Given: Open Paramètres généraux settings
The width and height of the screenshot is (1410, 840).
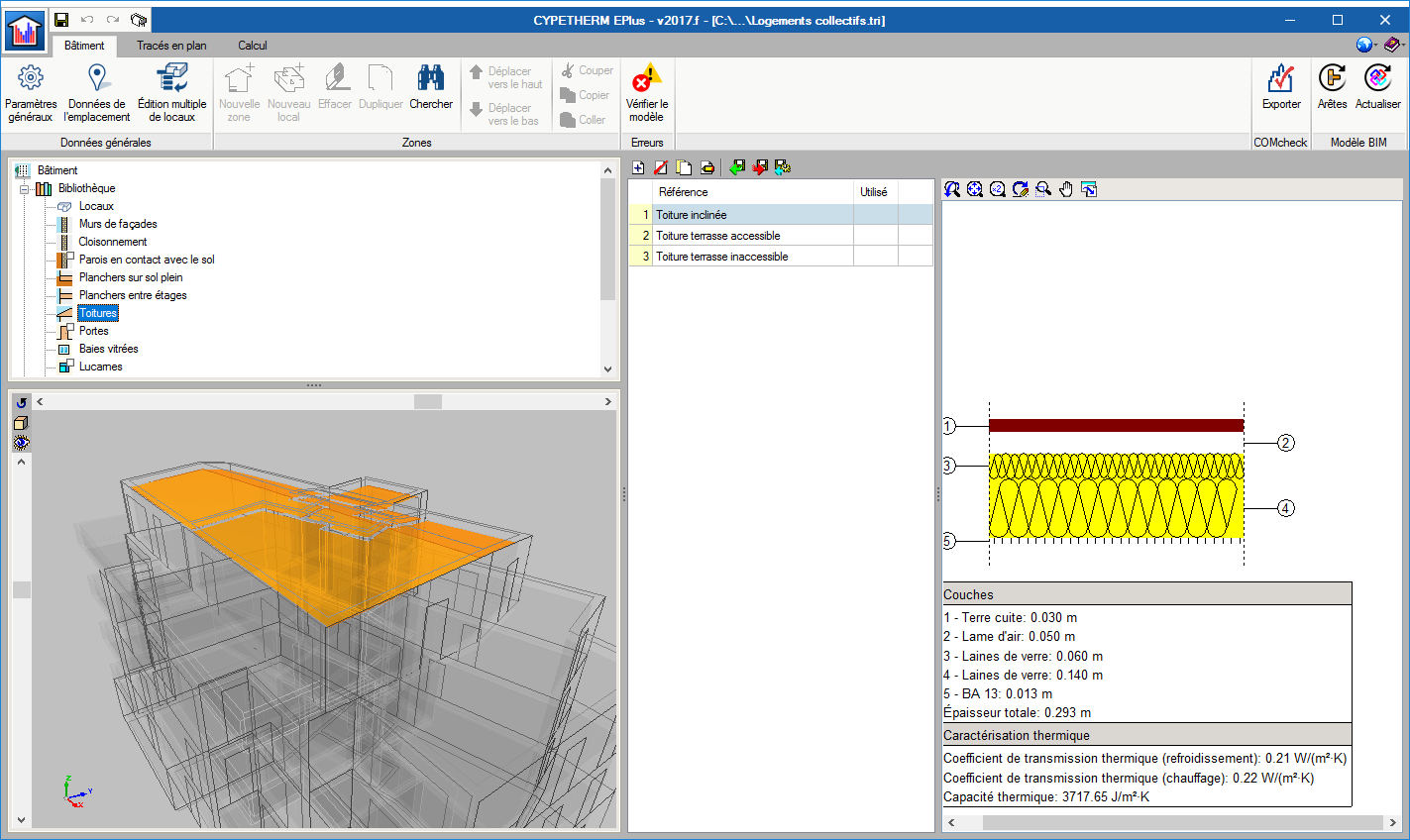Looking at the screenshot, I should 31,93.
